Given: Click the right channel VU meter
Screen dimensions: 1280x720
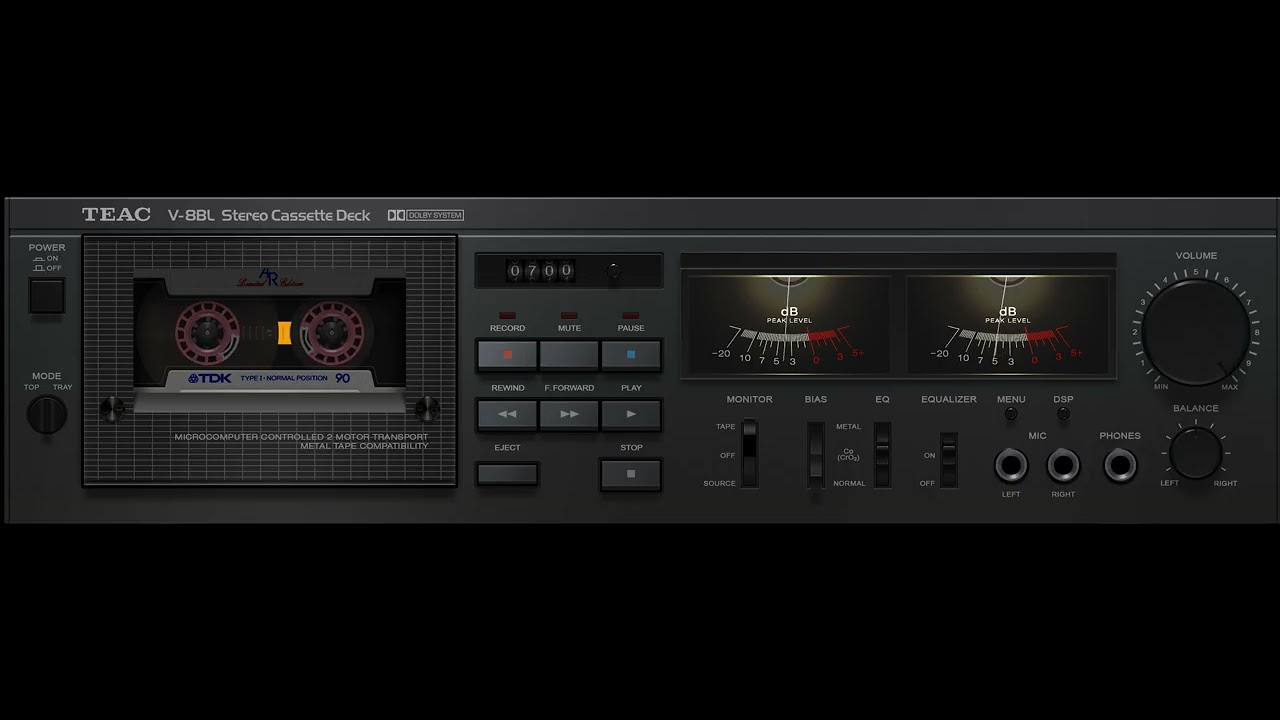Looking at the screenshot, I should point(1007,324).
